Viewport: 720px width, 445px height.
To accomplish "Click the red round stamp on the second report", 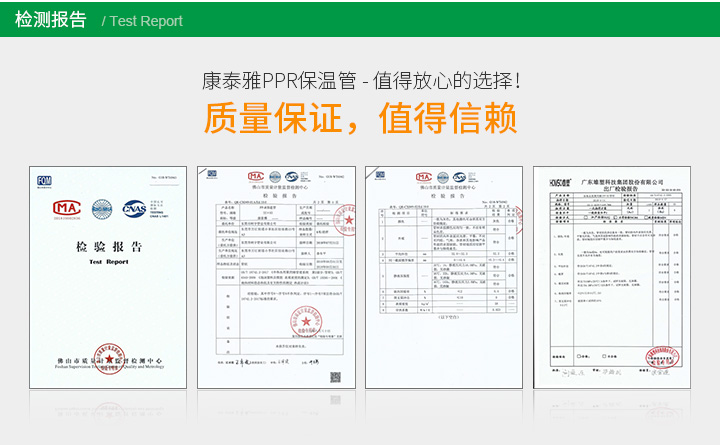I will click(x=304, y=324).
